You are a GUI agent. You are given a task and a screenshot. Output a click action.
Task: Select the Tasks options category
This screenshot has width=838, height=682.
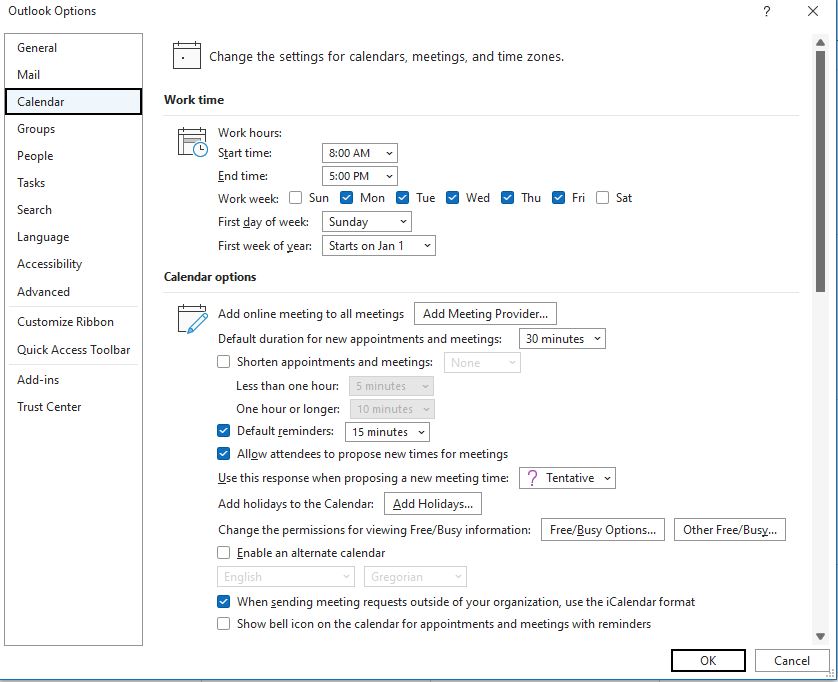(x=73, y=183)
